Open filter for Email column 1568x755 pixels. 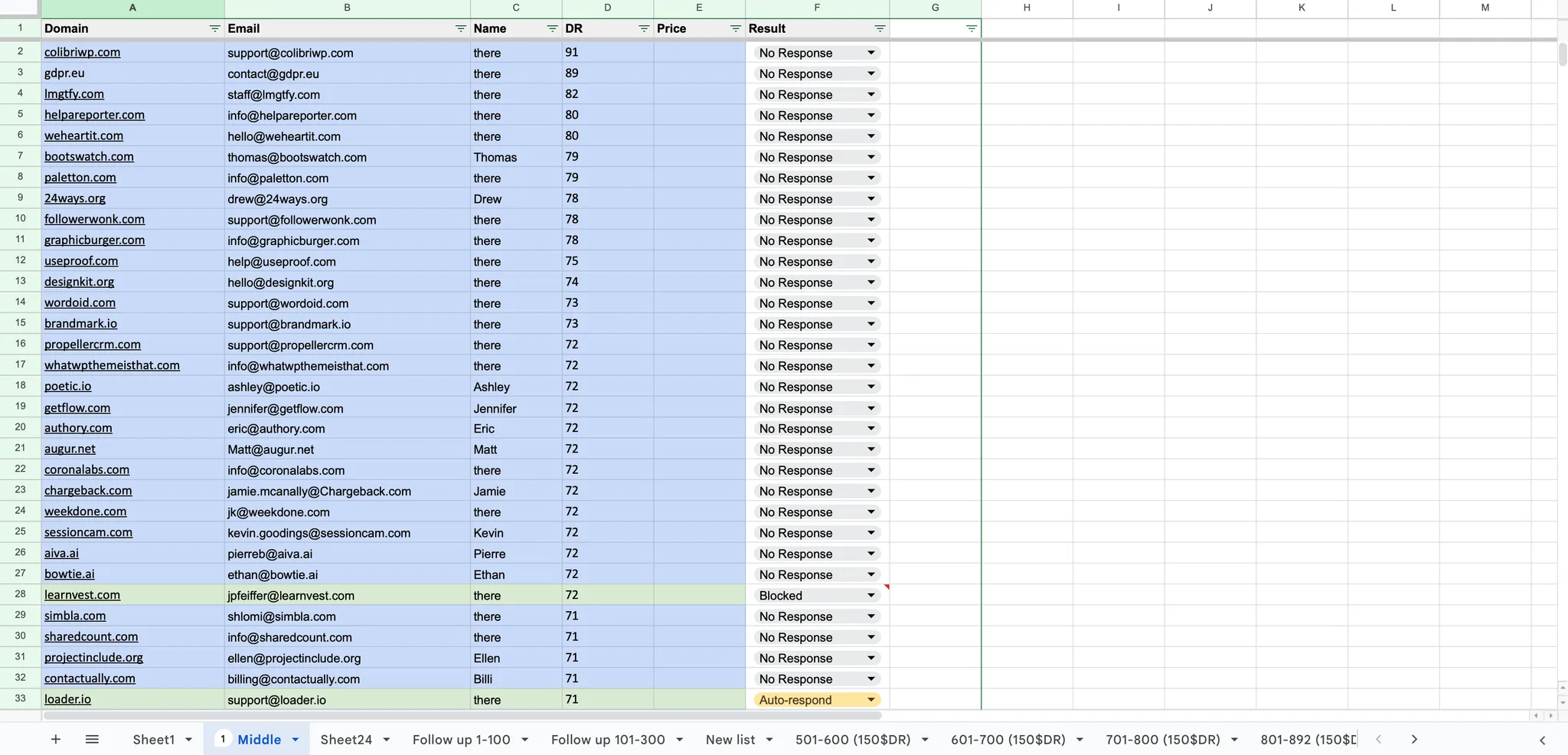tap(460, 28)
